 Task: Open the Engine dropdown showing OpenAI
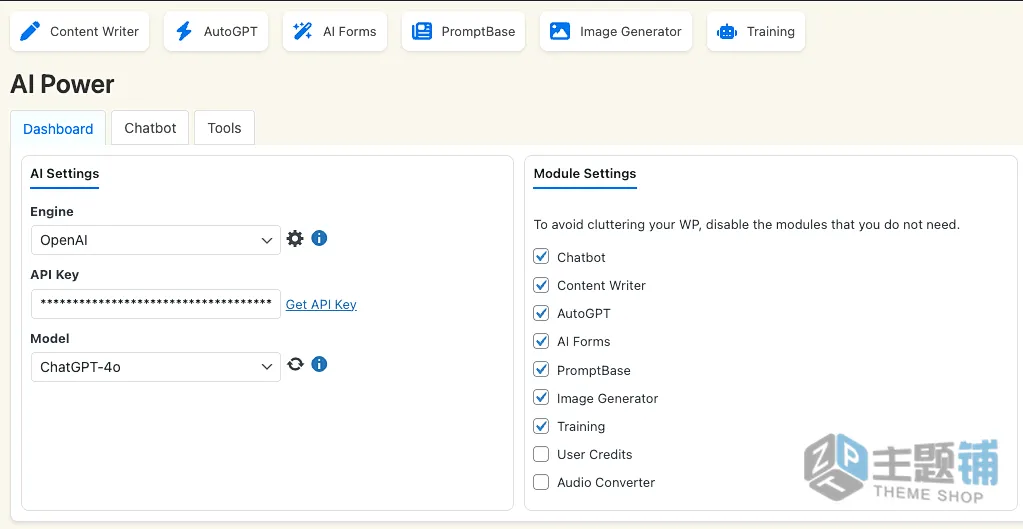[x=156, y=240]
